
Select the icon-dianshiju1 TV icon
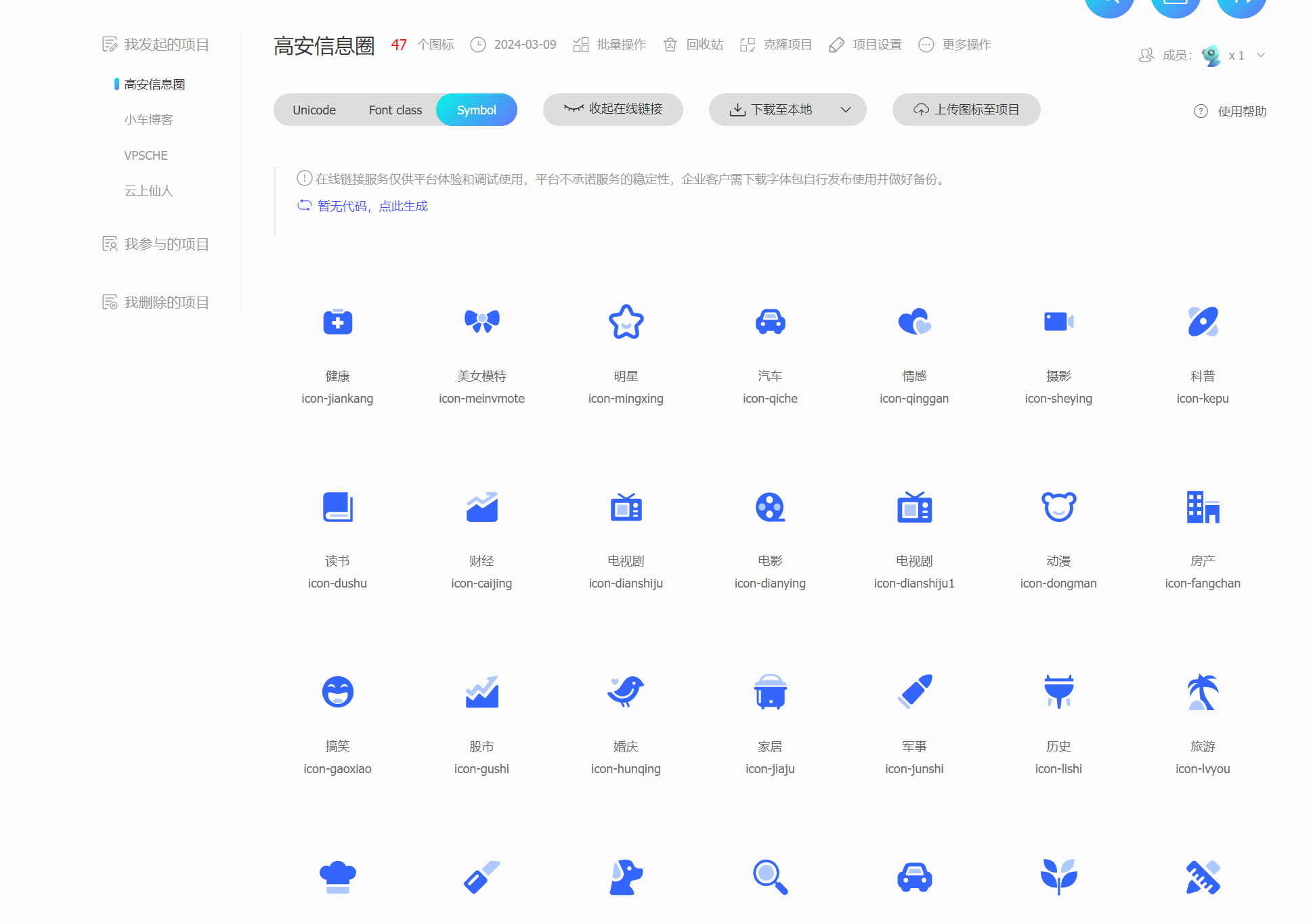point(914,507)
